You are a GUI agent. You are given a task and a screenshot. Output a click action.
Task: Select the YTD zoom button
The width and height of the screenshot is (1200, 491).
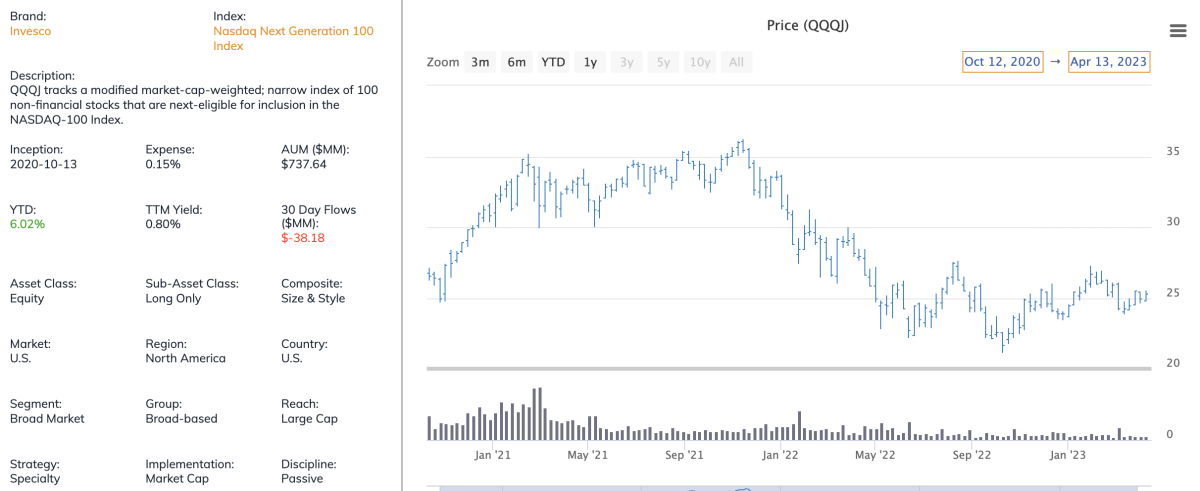coord(553,62)
